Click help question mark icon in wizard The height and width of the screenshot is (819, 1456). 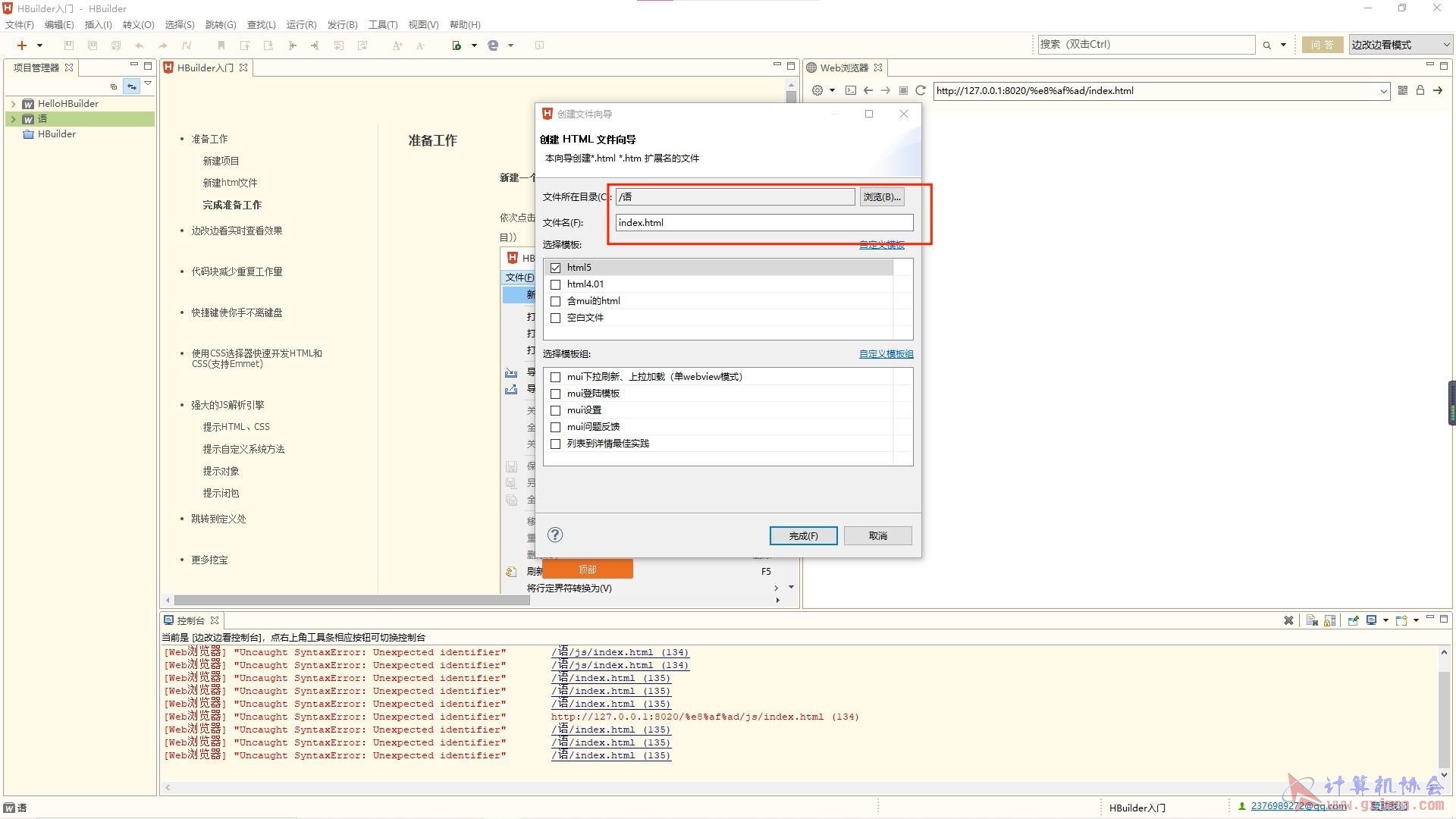point(555,535)
